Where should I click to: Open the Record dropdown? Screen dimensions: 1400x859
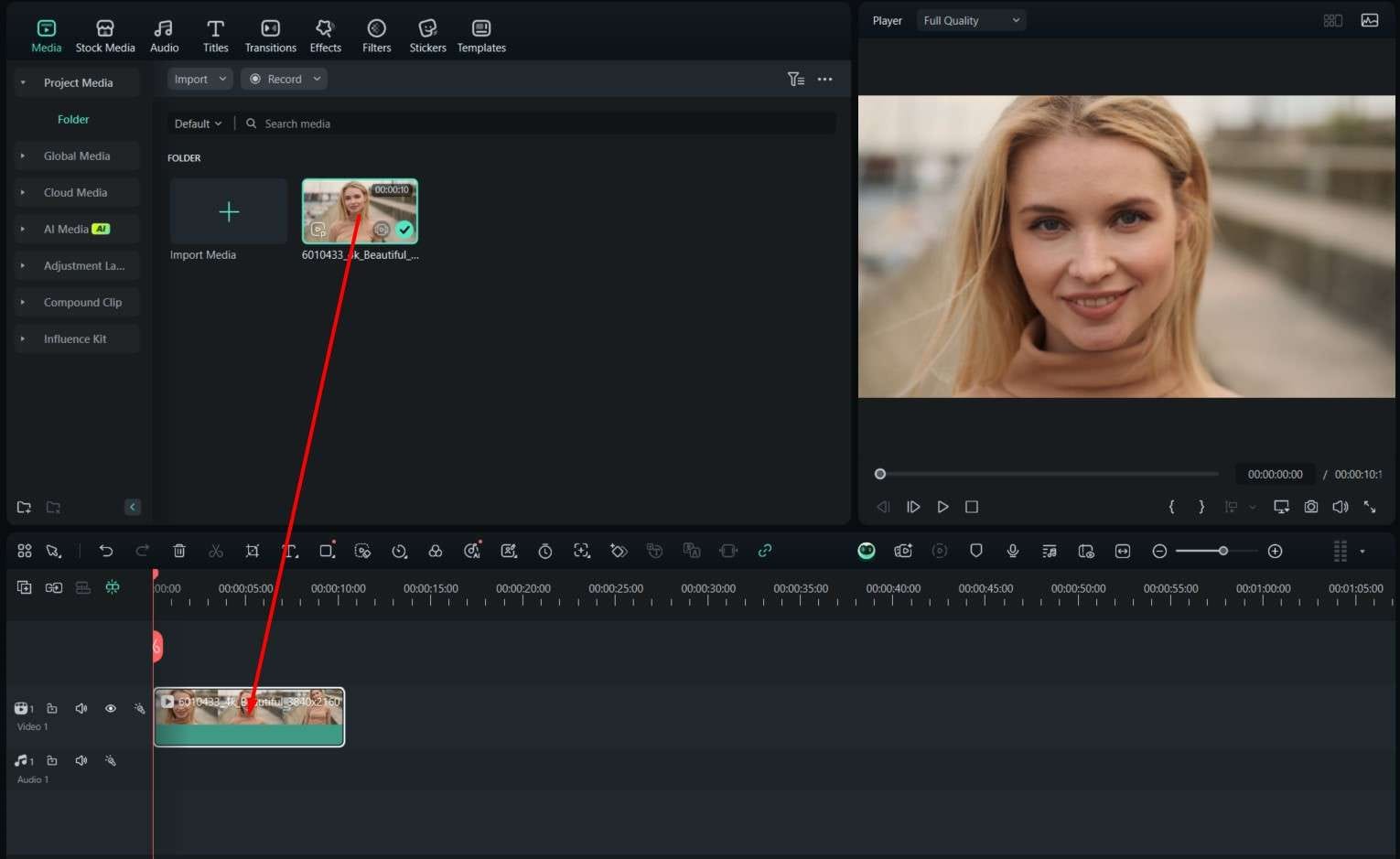(x=285, y=80)
